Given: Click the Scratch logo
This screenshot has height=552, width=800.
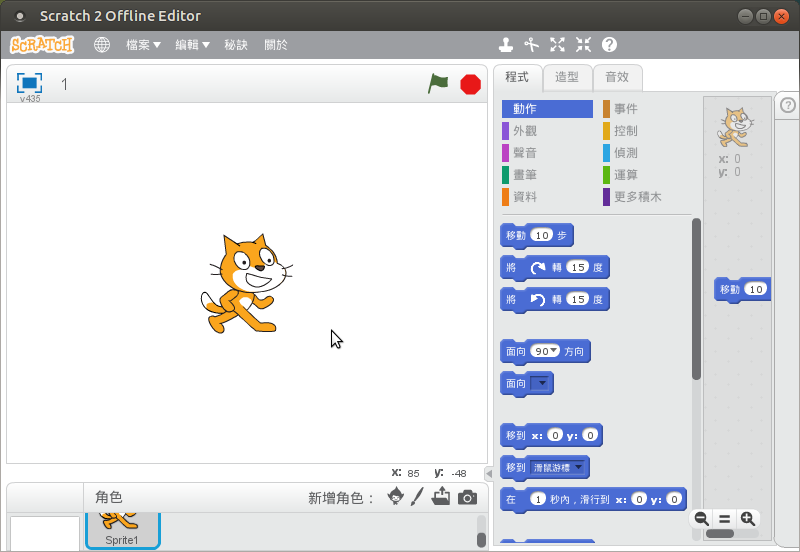Looking at the screenshot, I should click(x=42, y=45).
